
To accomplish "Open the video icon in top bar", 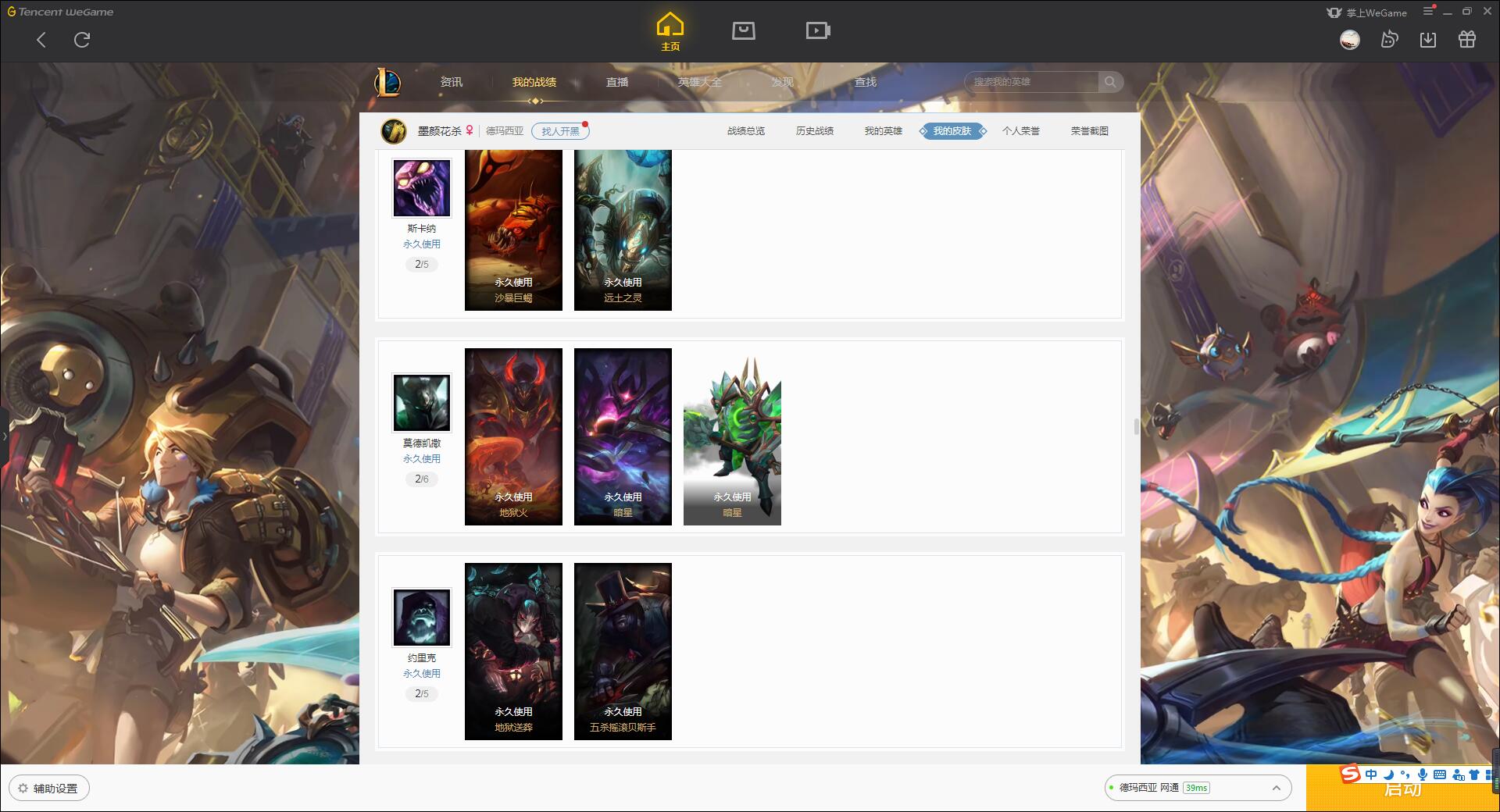I will coord(818,30).
